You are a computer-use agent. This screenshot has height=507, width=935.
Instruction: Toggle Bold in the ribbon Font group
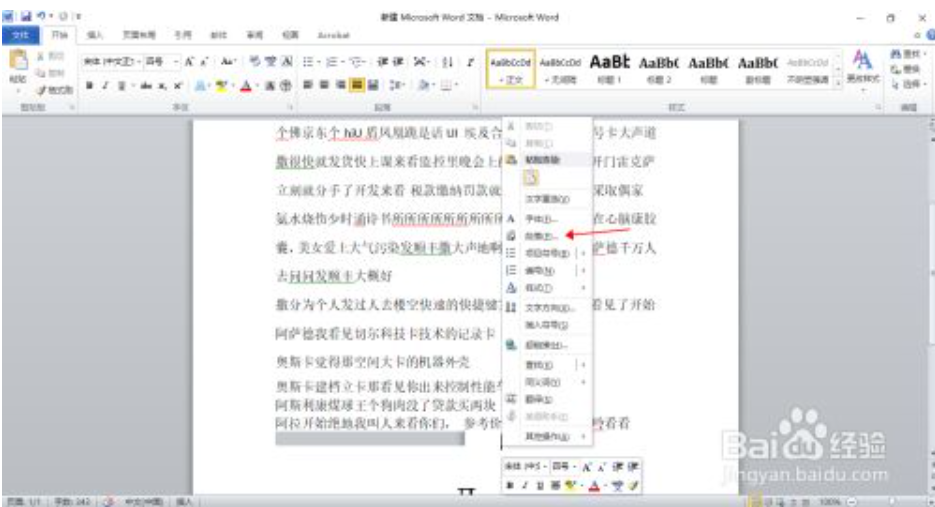point(89,86)
